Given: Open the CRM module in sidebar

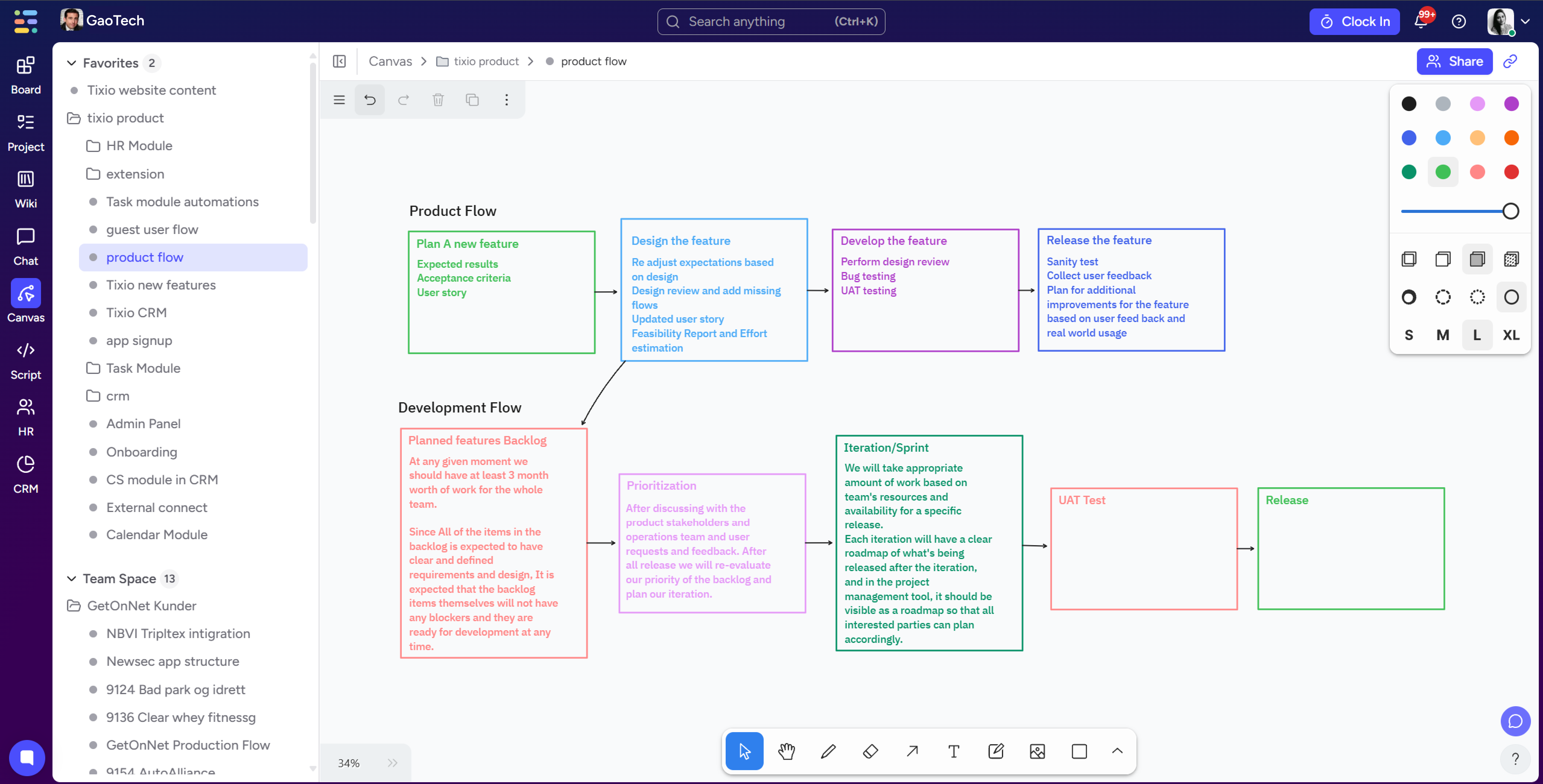Looking at the screenshot, I should 26,474.
